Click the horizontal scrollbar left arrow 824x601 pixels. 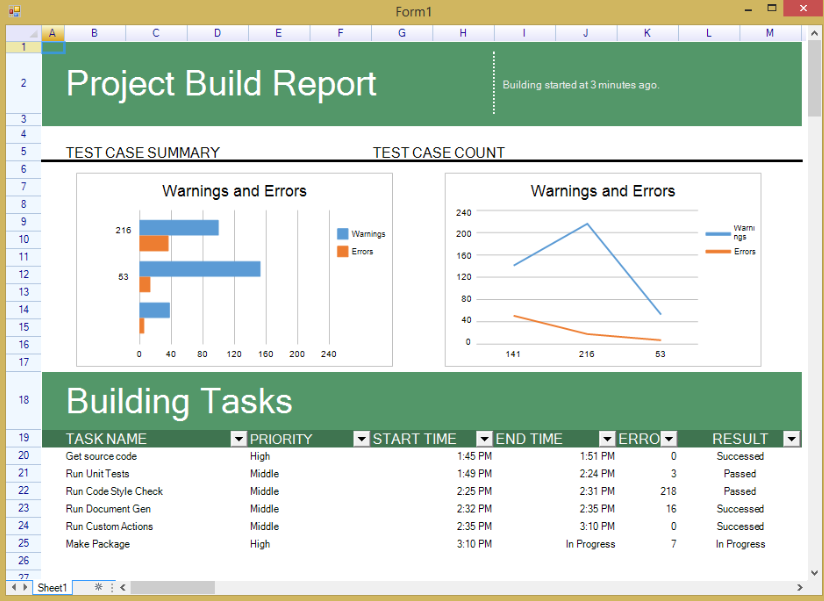pyautogui.click(x=122, y=587)
